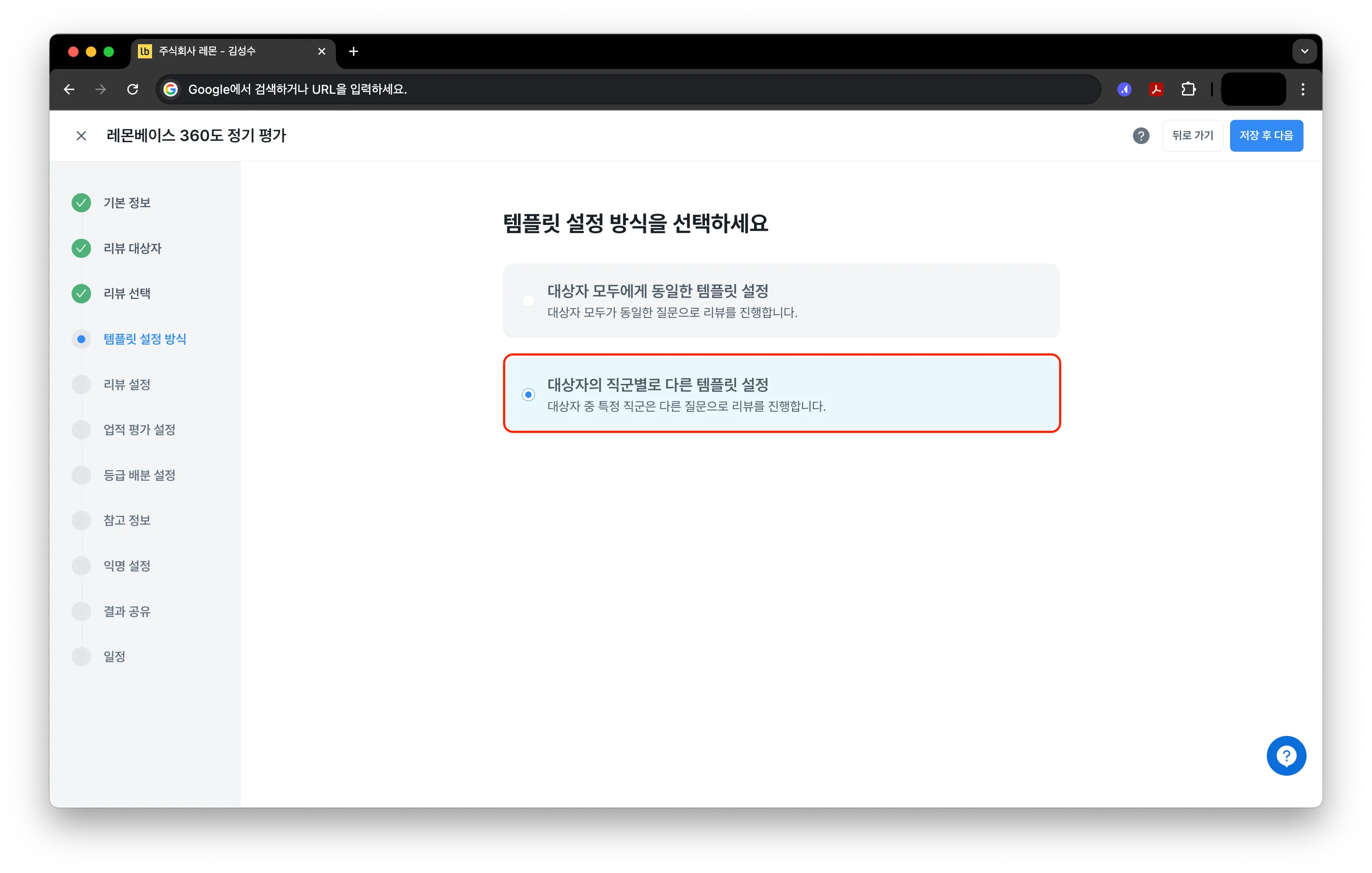The height and width of the screenshot is (873, 1372).
Task: Click the 저장 후 다음 button
Action: pos(1266,136)
